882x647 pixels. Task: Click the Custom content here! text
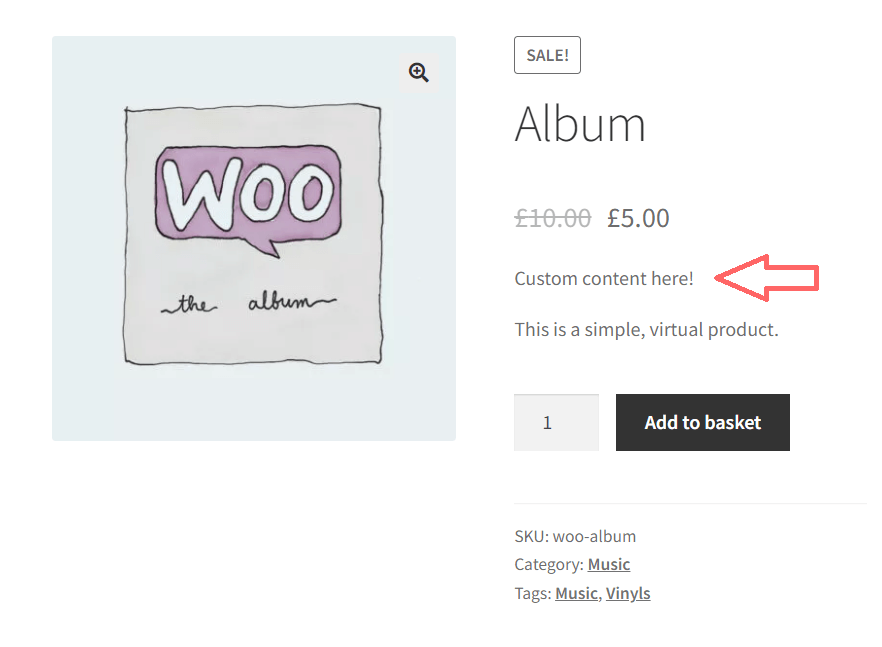pyautogui.click(x=603, y=278)
